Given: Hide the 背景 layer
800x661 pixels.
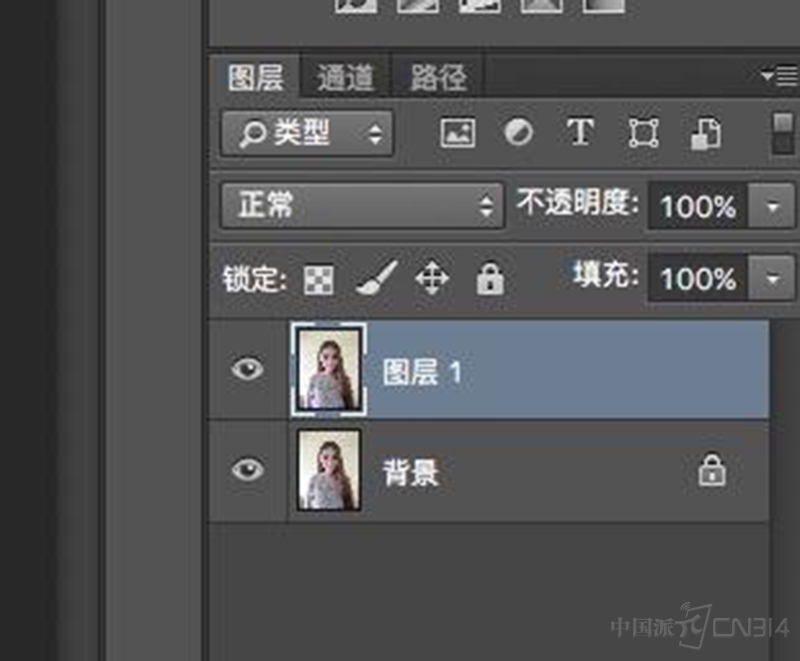Looking at the screenshot, I should 247,471.
